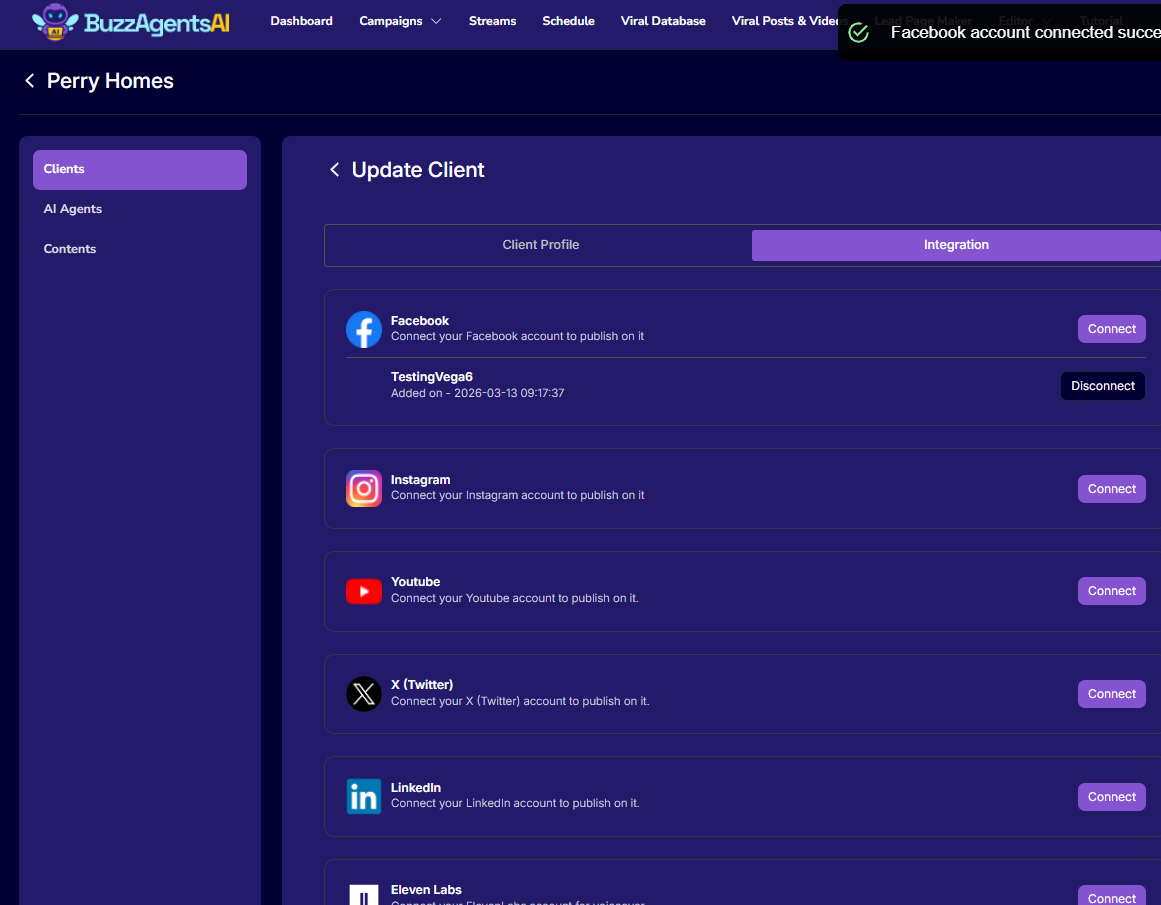Click the Facebook logo icon
This screenshot has height=905, width=1161.
(364, 329)
